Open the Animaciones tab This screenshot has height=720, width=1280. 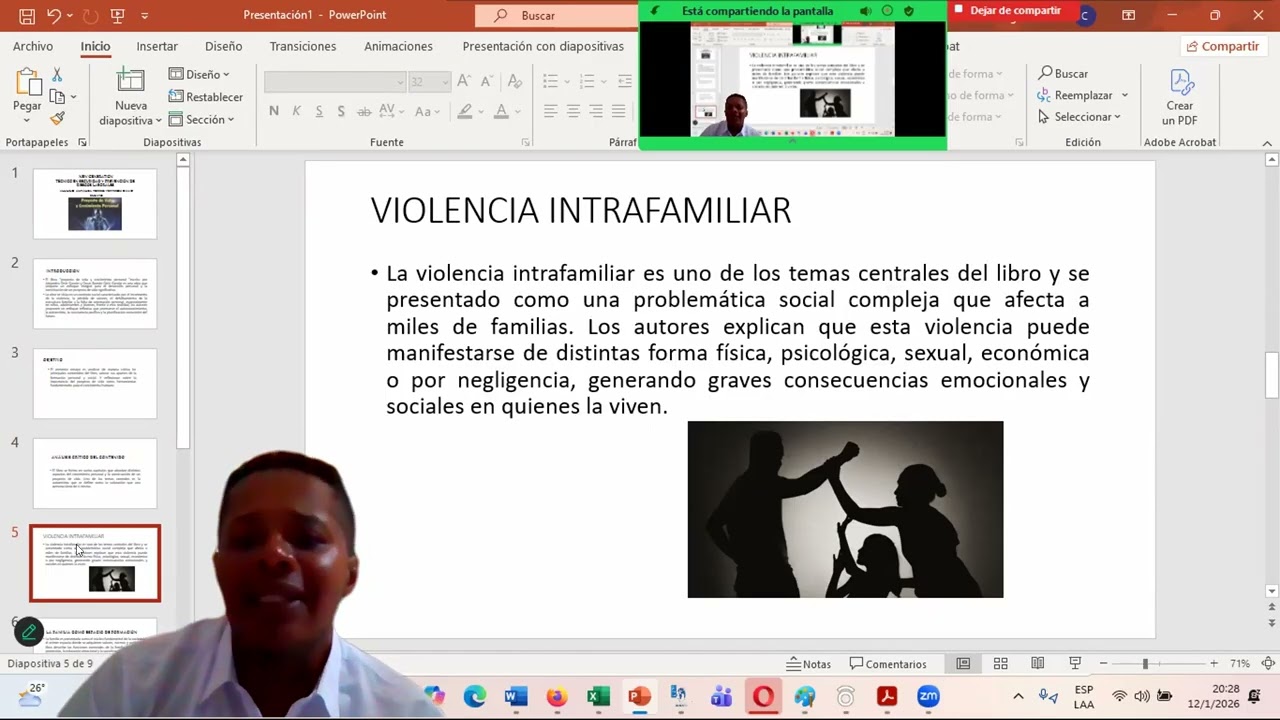tap(398, 46)
